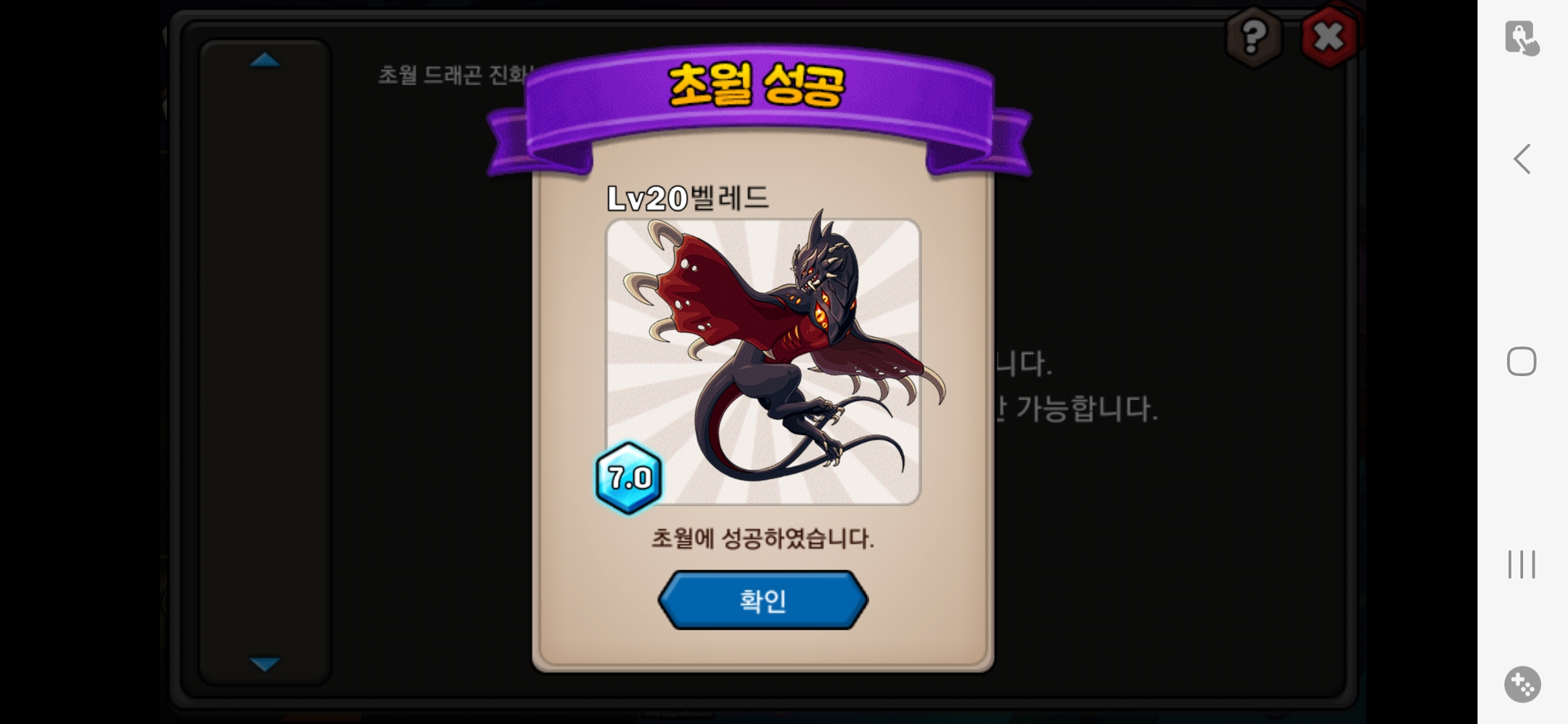Screen dimensions: 1568x724
Task: Move the left list down with the blue arrow
Action: tap(265, 664)
